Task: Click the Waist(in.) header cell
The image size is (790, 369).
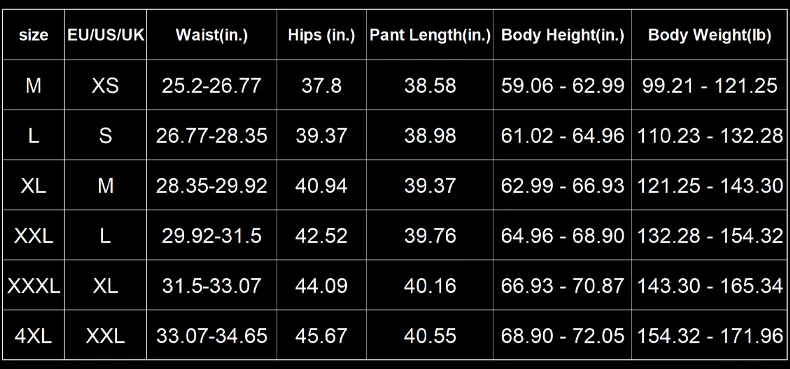Action: coord(212,35)
